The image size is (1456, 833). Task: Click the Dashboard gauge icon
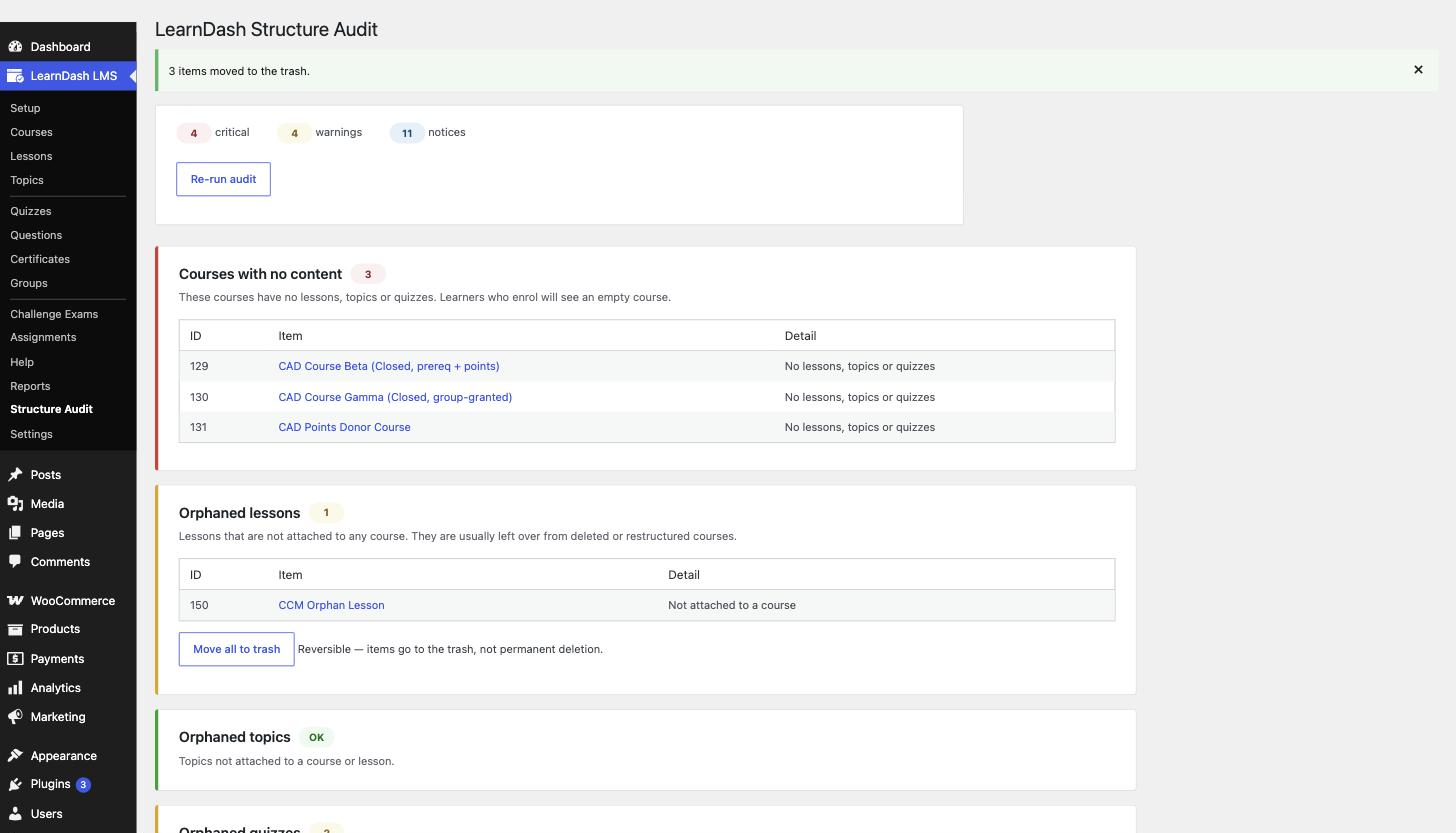[x=15, y=47]
